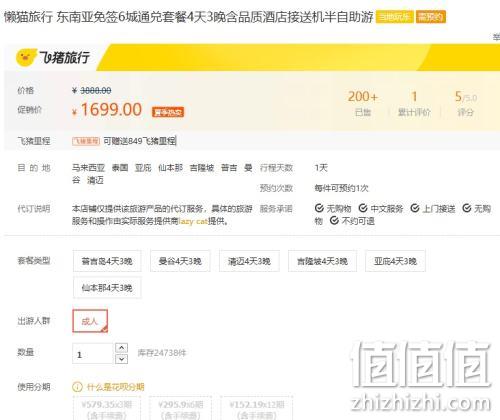
Task: Click the info icon beside 什么是花呗分期
Action: tap(77, 387)
